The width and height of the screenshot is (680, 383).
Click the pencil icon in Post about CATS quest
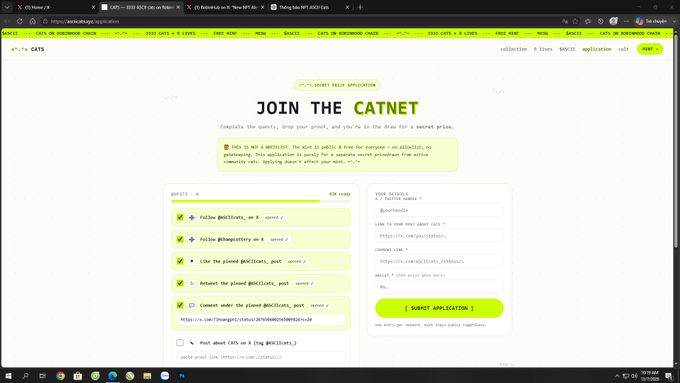192,343
